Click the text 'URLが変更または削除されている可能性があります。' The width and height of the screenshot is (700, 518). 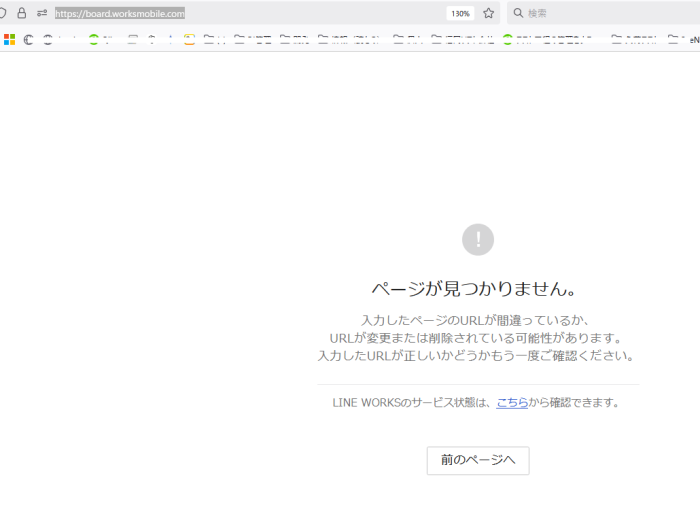pyautogui.click(x=477, y=338)
